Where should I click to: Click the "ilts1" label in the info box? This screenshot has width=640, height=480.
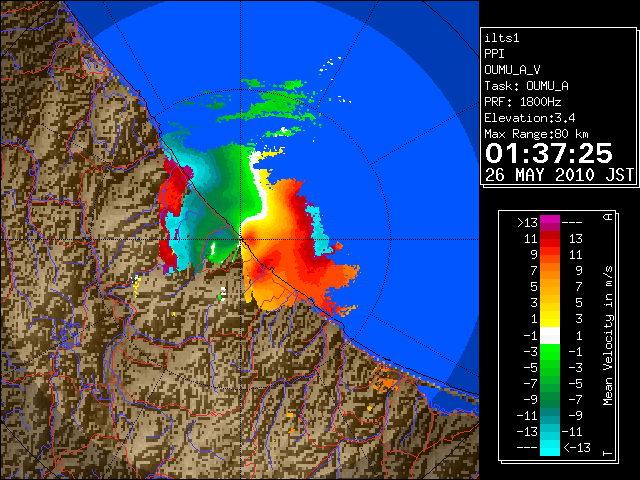(x=502, y=38)
